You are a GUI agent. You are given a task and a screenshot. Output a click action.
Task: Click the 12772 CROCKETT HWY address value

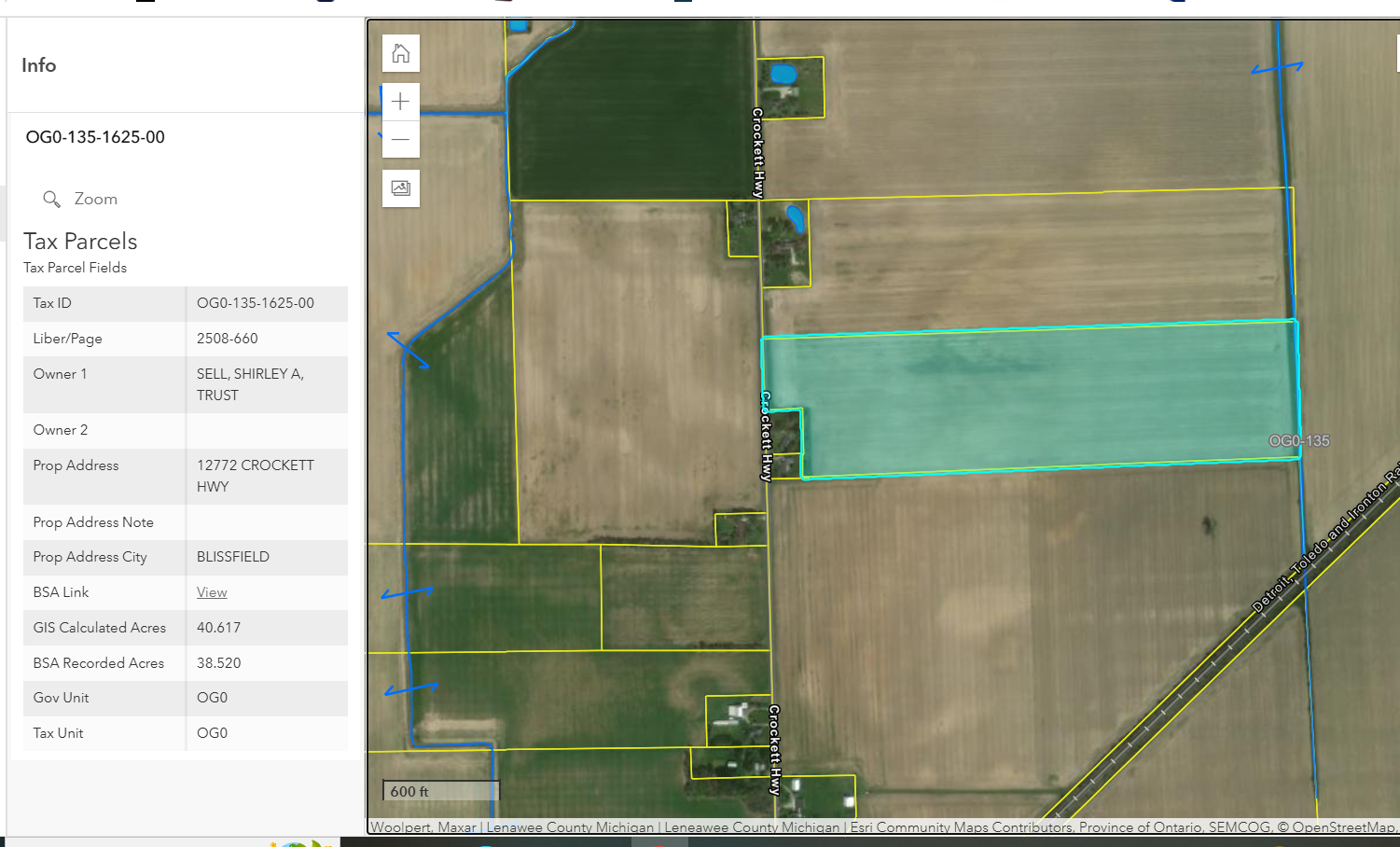click(255, 476)
